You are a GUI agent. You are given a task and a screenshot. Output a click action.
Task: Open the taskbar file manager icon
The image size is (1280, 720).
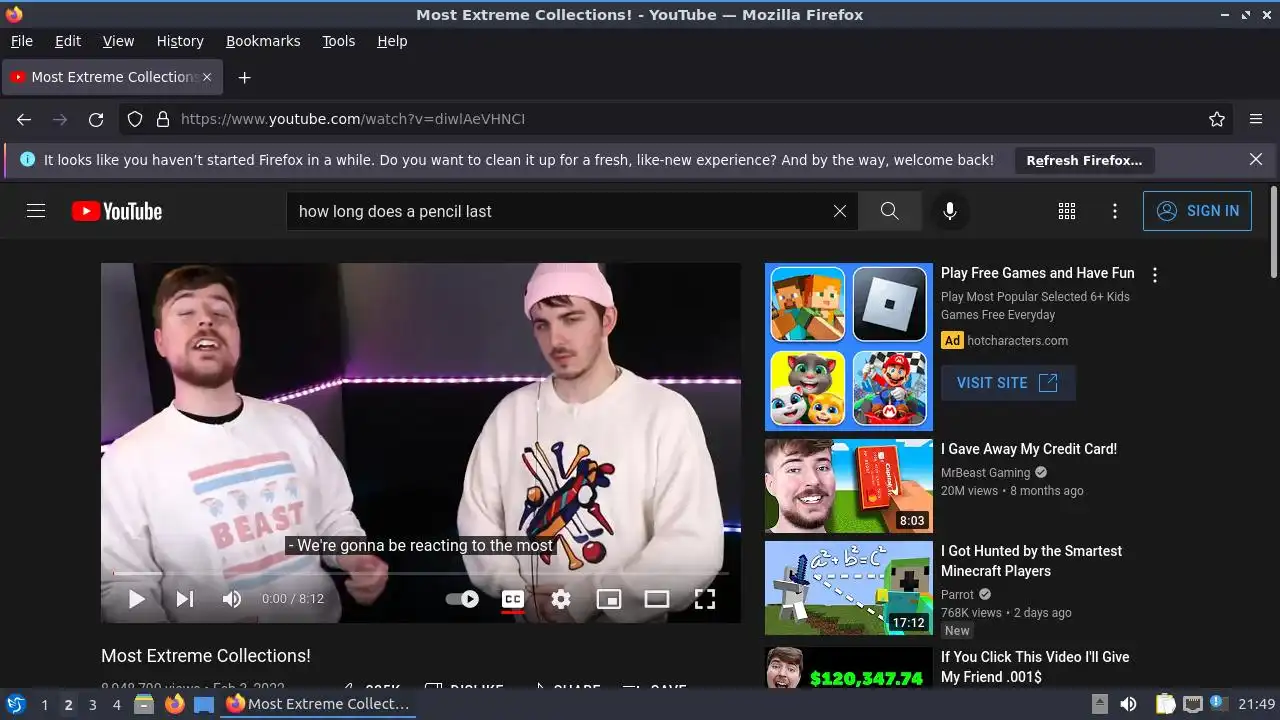(x=144, y=704)
